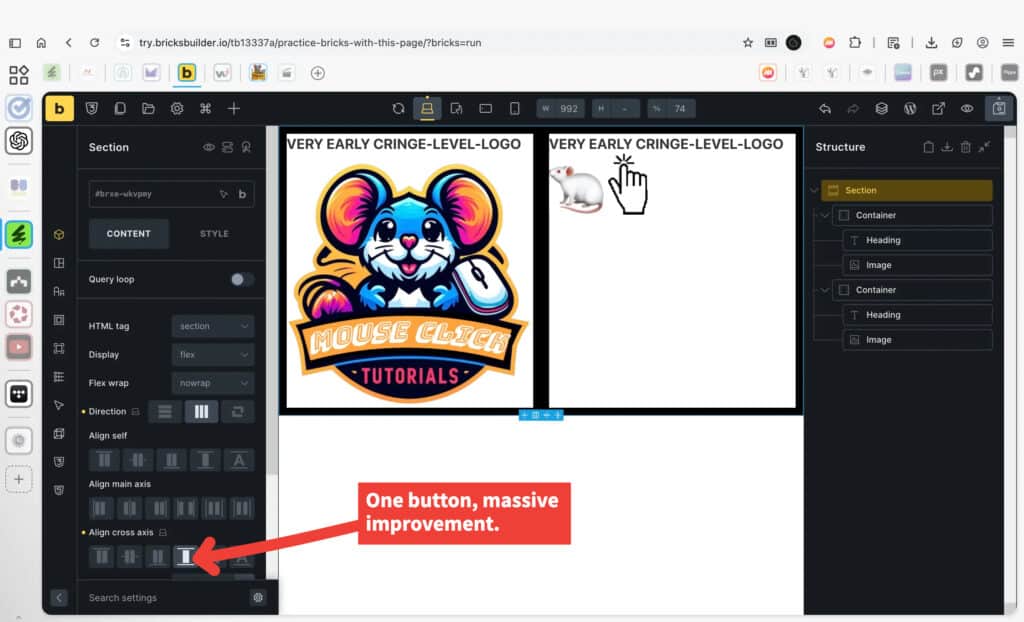Open revisions layers icon in toolbar

pos(881,109)
